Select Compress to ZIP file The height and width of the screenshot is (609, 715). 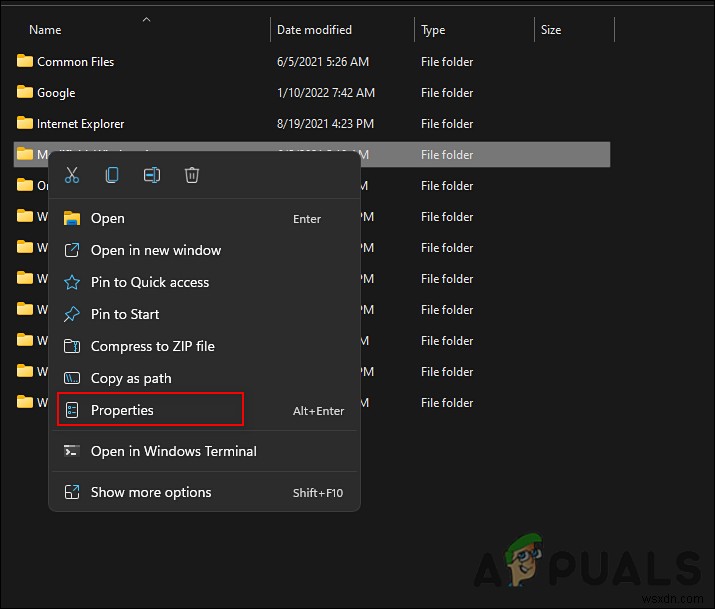[204, 346]
